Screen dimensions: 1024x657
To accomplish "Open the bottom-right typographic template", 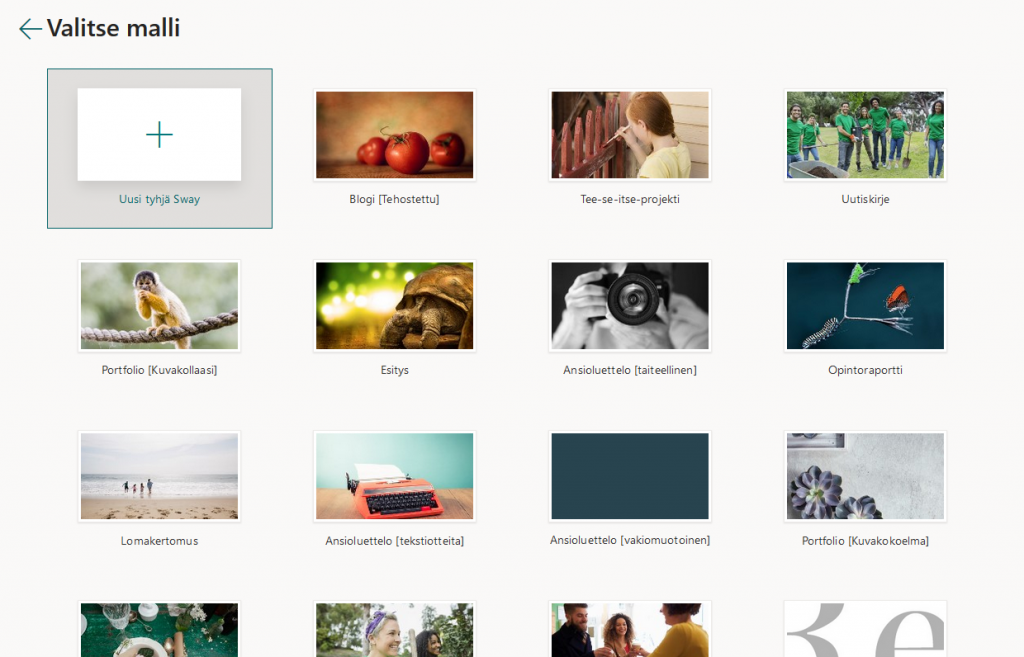I will point(864,630).
